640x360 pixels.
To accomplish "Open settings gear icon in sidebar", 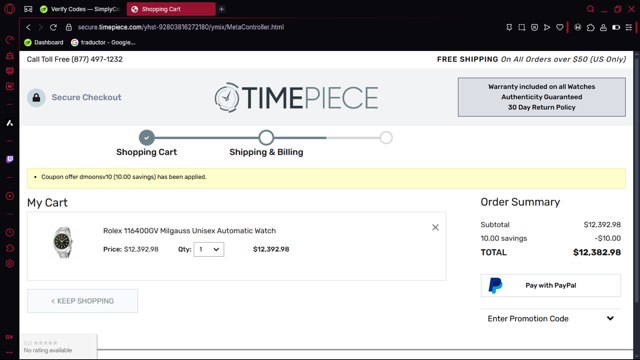I will 9,264.
